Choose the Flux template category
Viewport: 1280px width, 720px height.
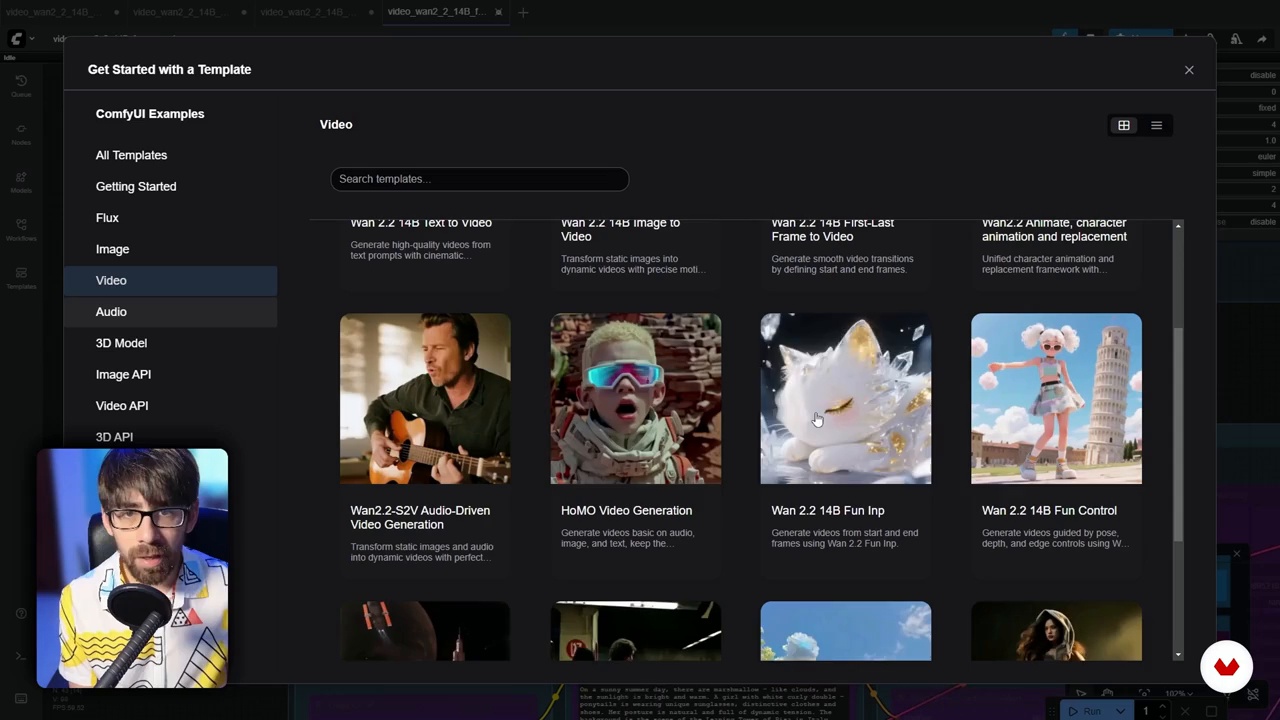pyautogui.click(x=107, y=218)
